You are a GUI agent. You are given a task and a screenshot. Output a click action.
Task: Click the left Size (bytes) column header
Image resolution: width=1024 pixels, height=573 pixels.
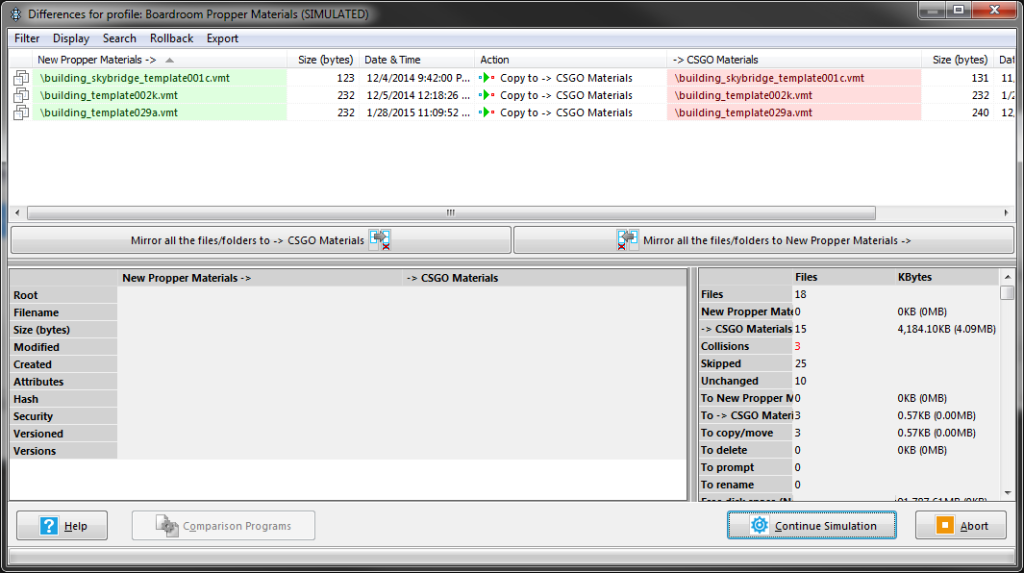click(325, 59)
